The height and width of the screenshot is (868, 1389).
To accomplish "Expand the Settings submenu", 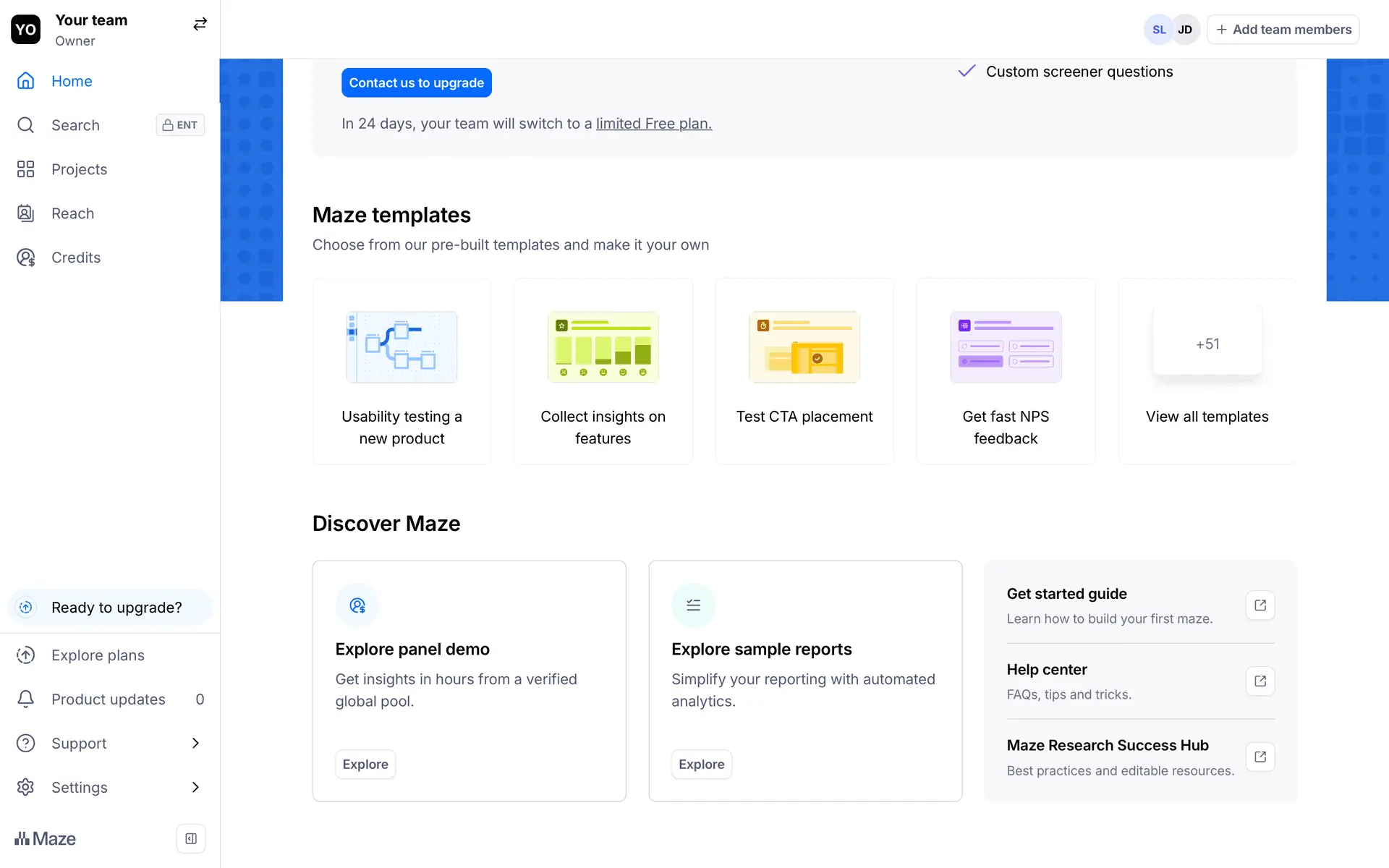I will (x=195, y=787).
